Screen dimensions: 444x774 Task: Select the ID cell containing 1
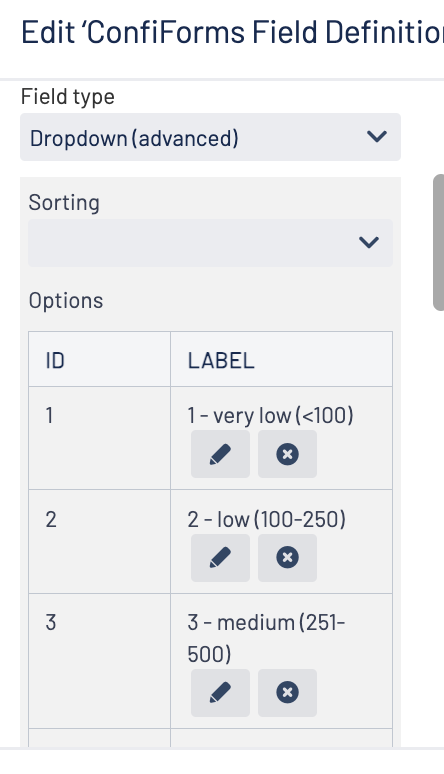[99, 438]
